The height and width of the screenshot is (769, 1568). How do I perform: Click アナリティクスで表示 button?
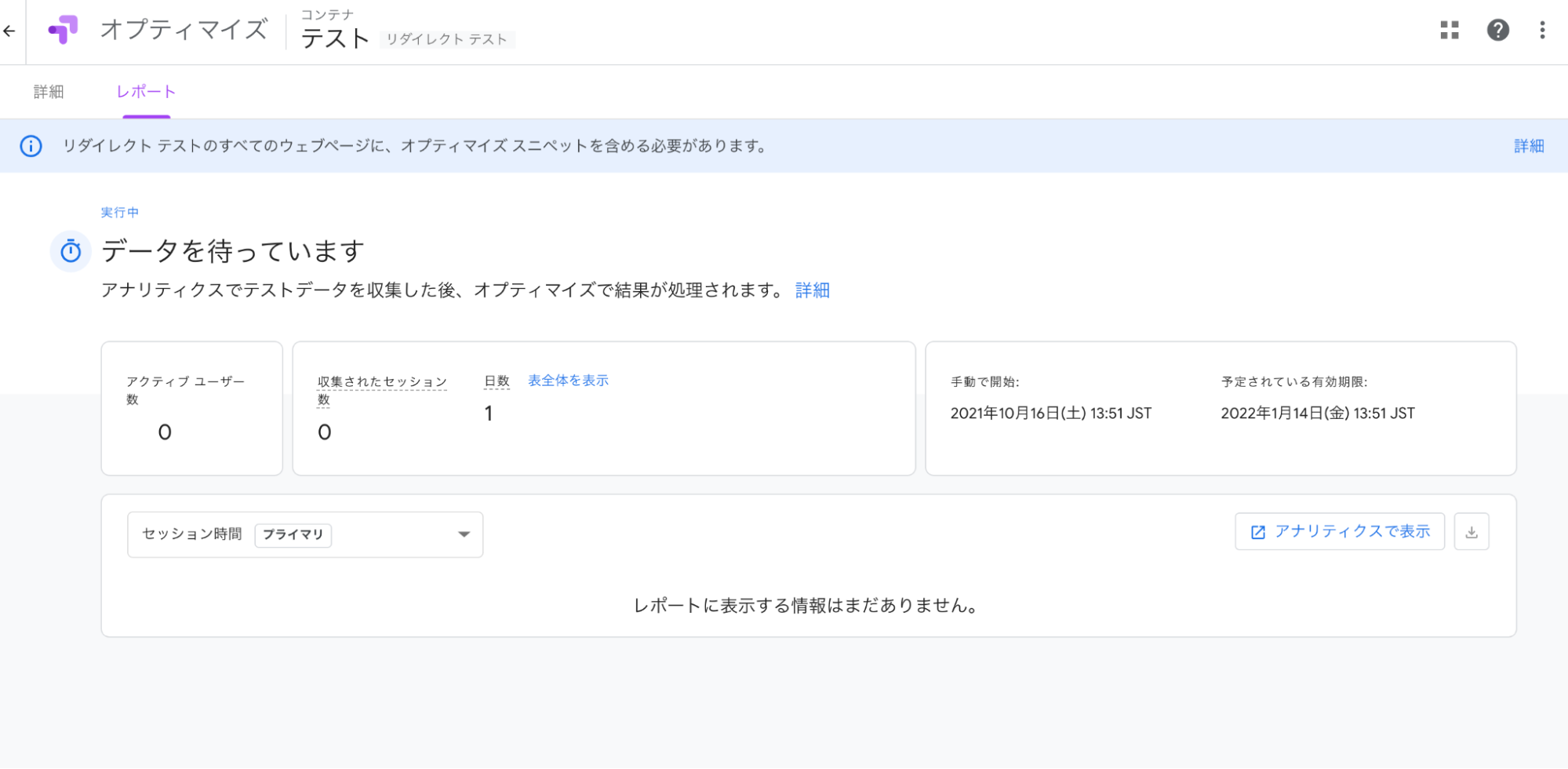[1340, 532]
